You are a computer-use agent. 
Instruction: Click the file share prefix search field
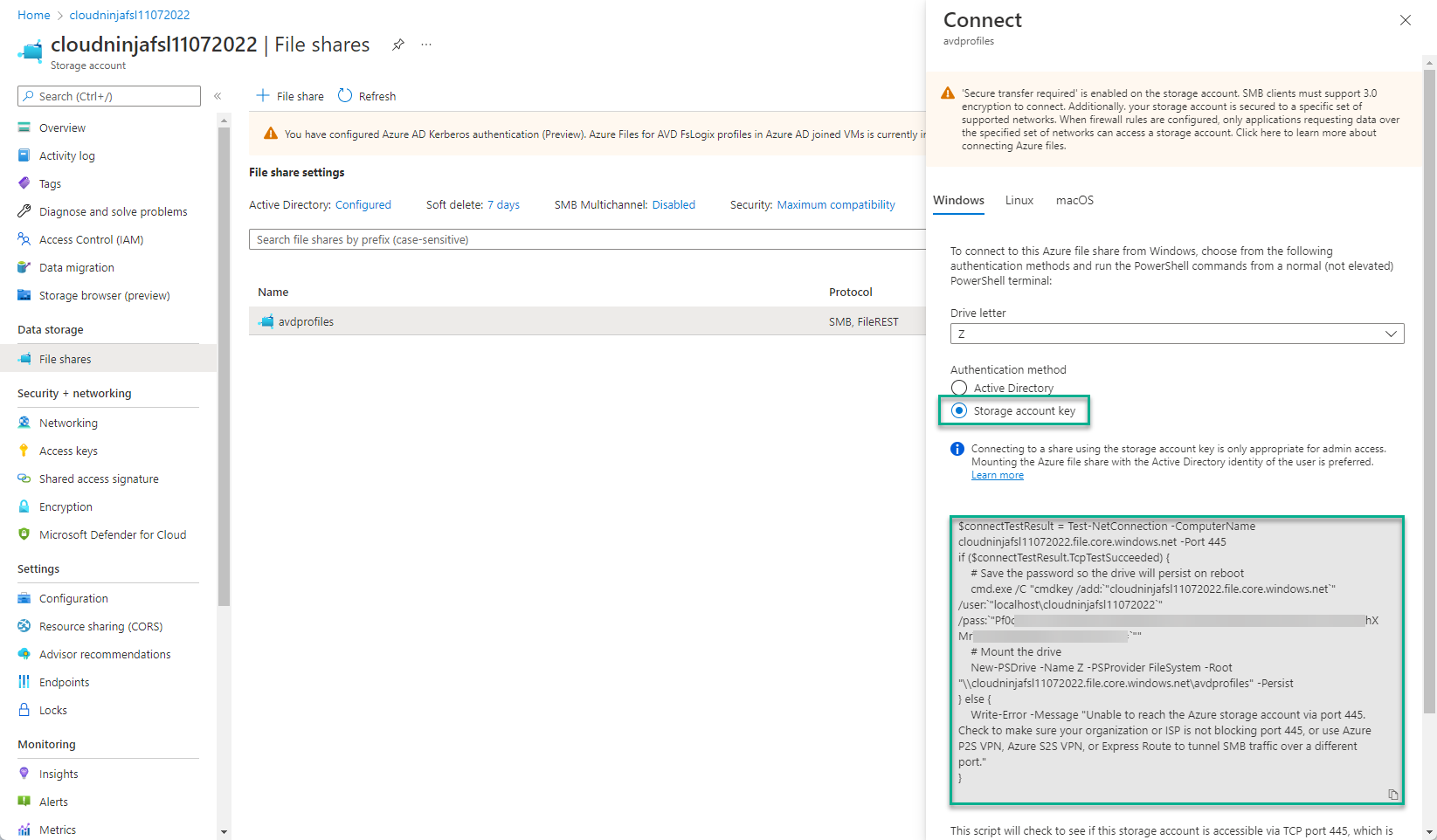[585, 239]
